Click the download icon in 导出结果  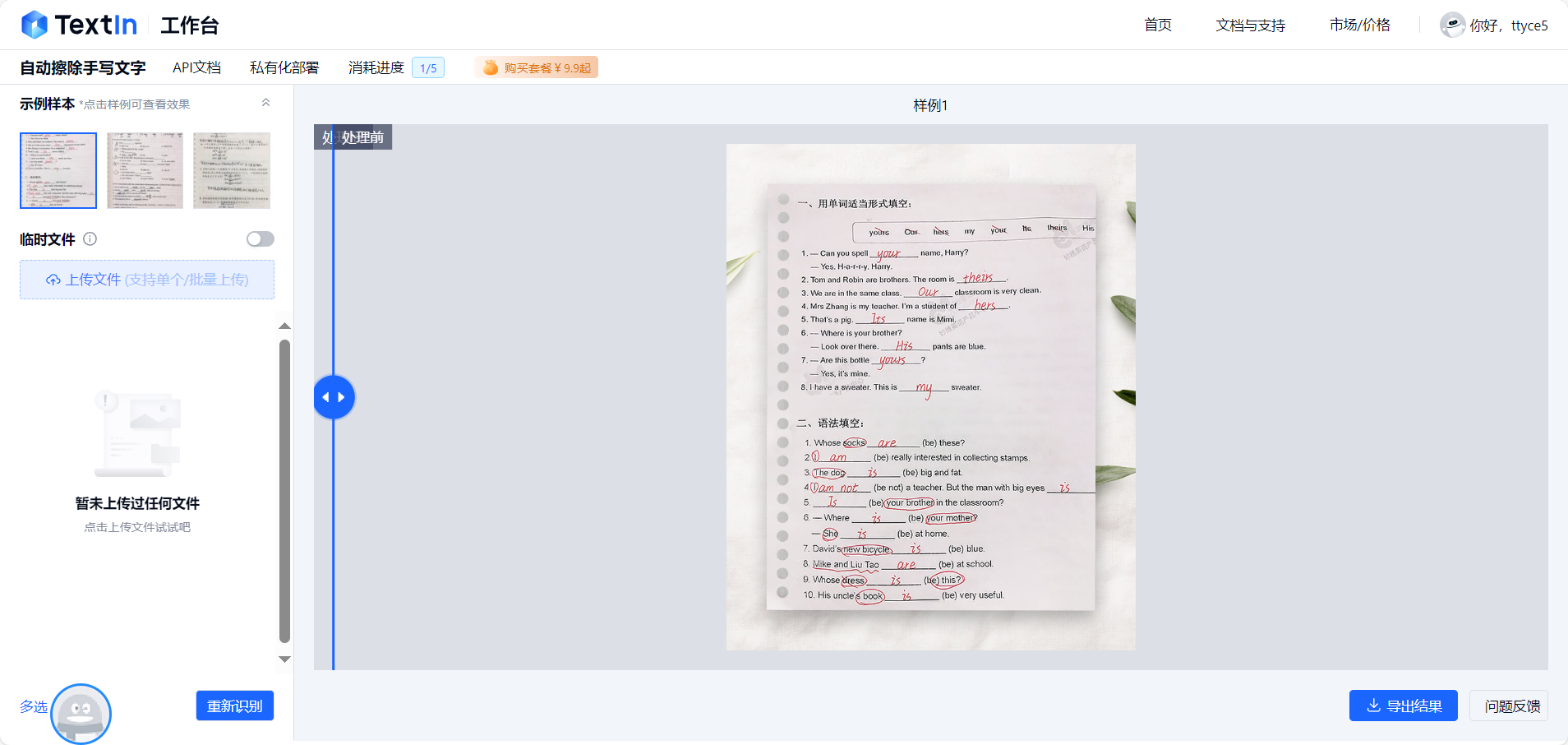point(1373,706)
